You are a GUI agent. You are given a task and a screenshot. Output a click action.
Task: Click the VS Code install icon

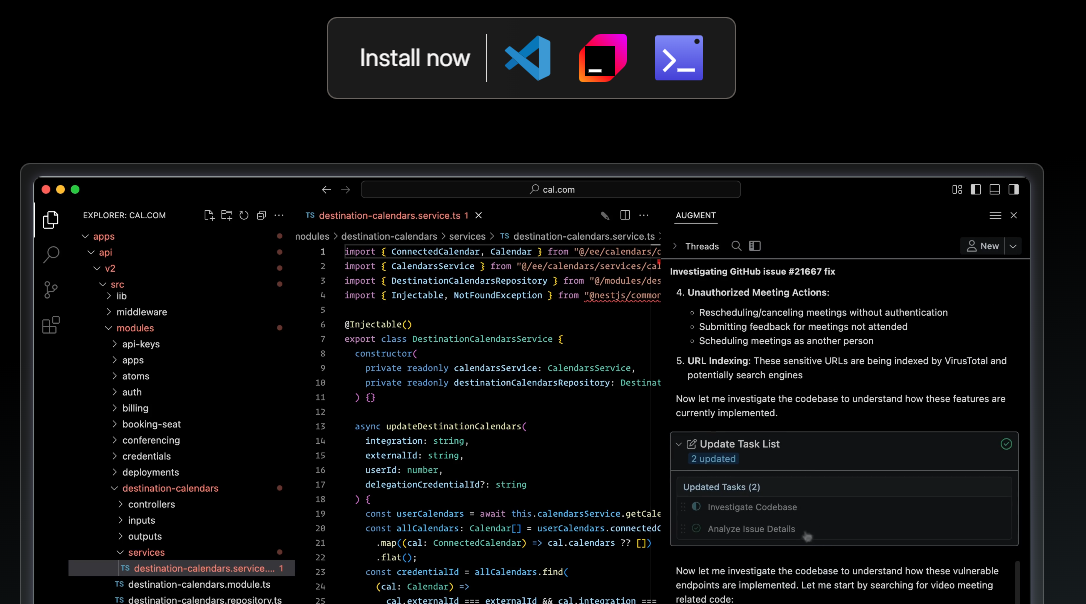pyautogui.click(x=527, y=58)
